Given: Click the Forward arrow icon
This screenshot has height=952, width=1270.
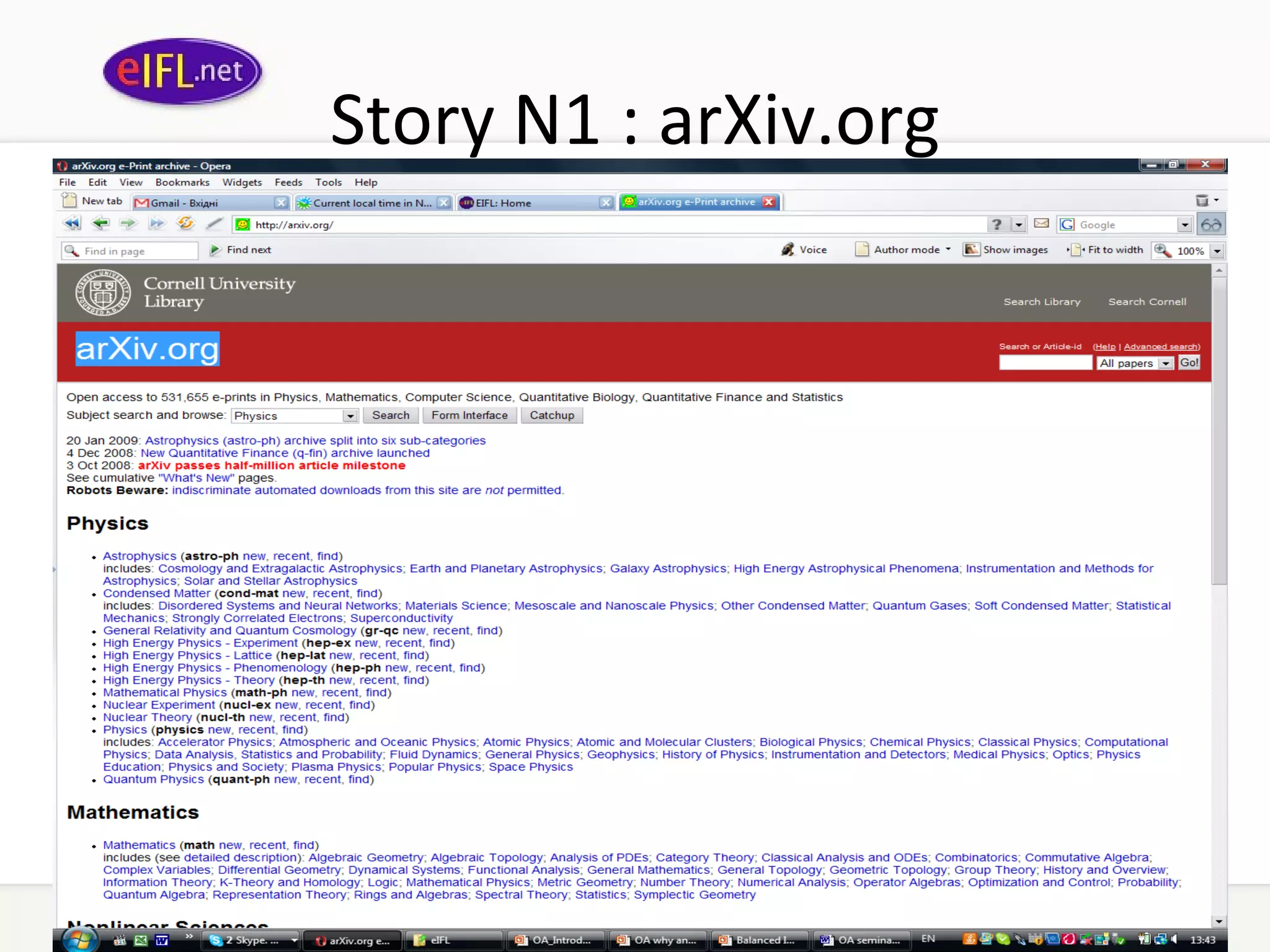Looking at the screenshot, I should coord(128,224).
